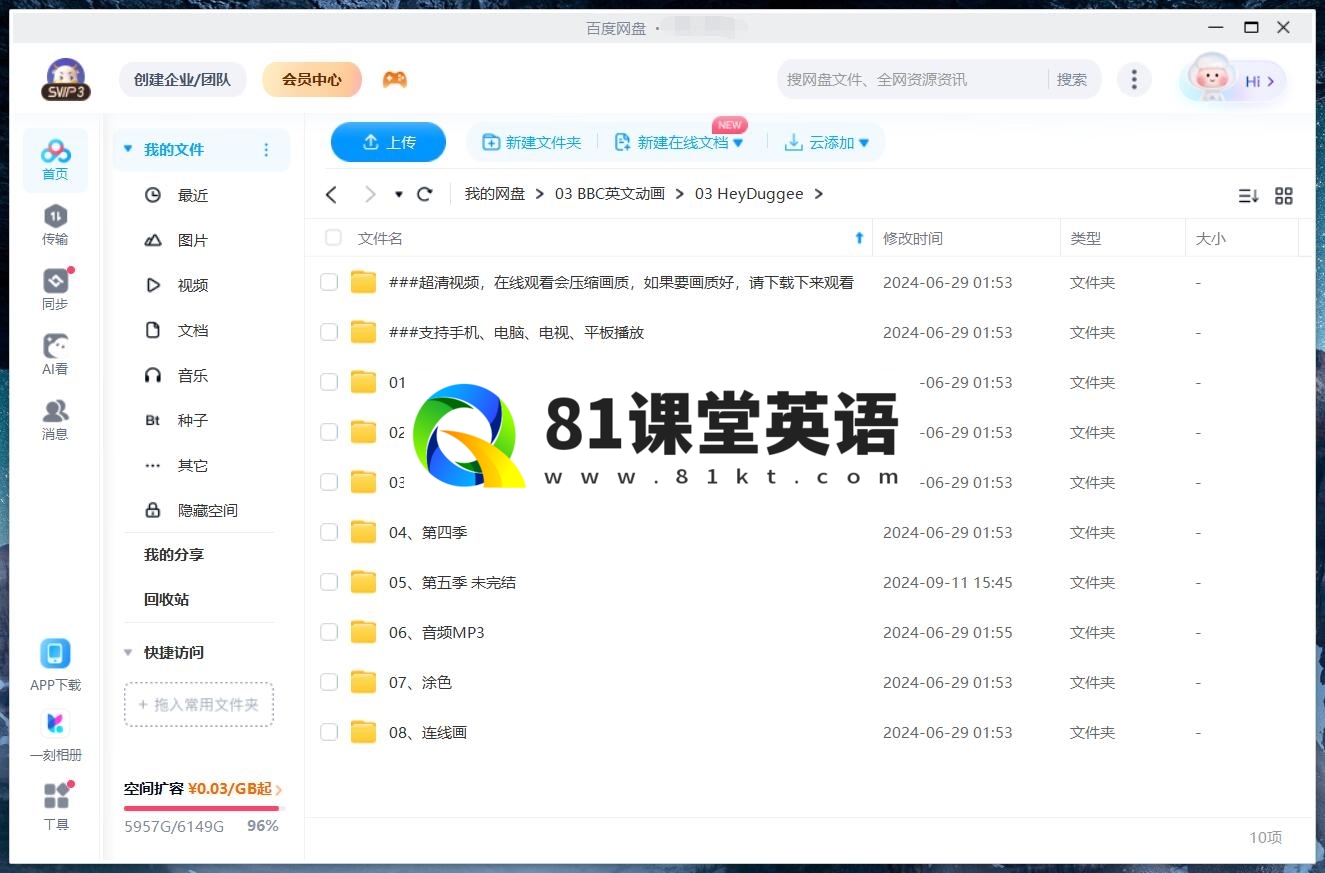This screenshot has width=1325, height=873.
Task: Open the navigation history dropdown arrow
Action: pyautogui.click(x=399, y=194)
